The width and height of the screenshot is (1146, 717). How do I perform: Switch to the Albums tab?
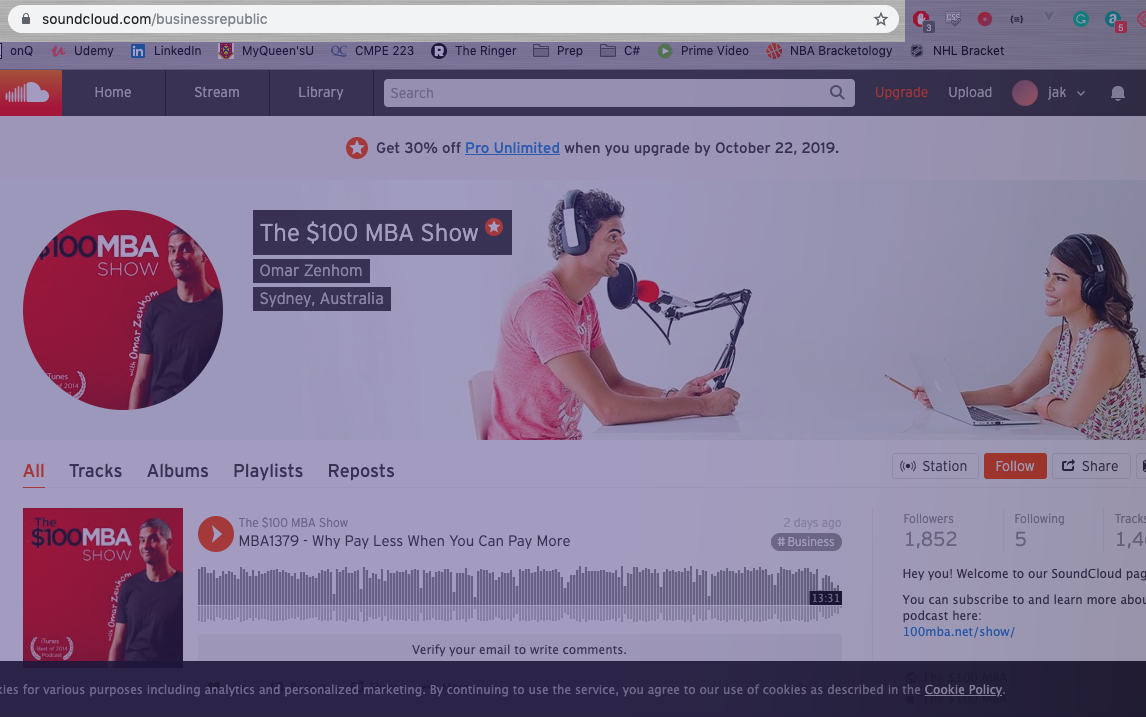[178, 471]
